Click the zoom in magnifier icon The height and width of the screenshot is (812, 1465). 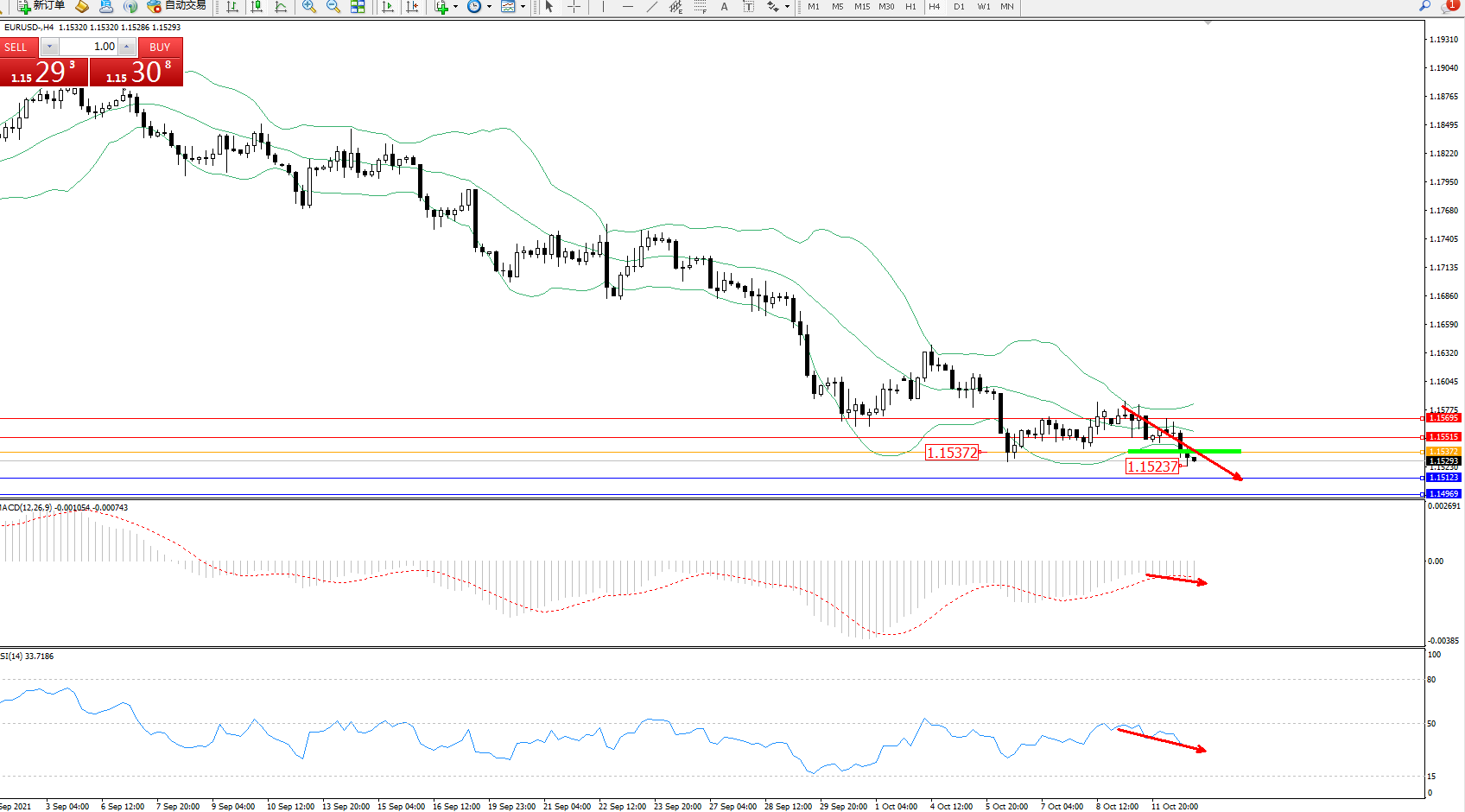(308, 7)
